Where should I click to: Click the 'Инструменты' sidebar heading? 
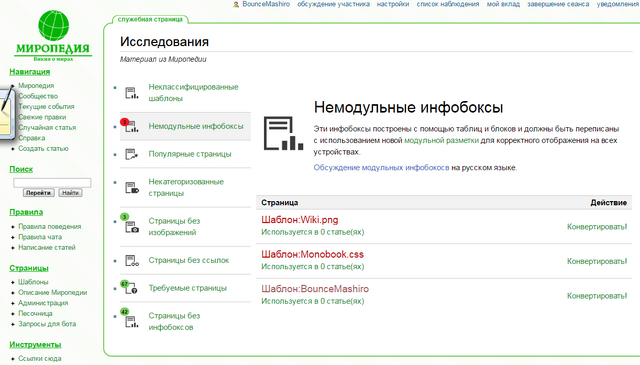coord(35,345)
